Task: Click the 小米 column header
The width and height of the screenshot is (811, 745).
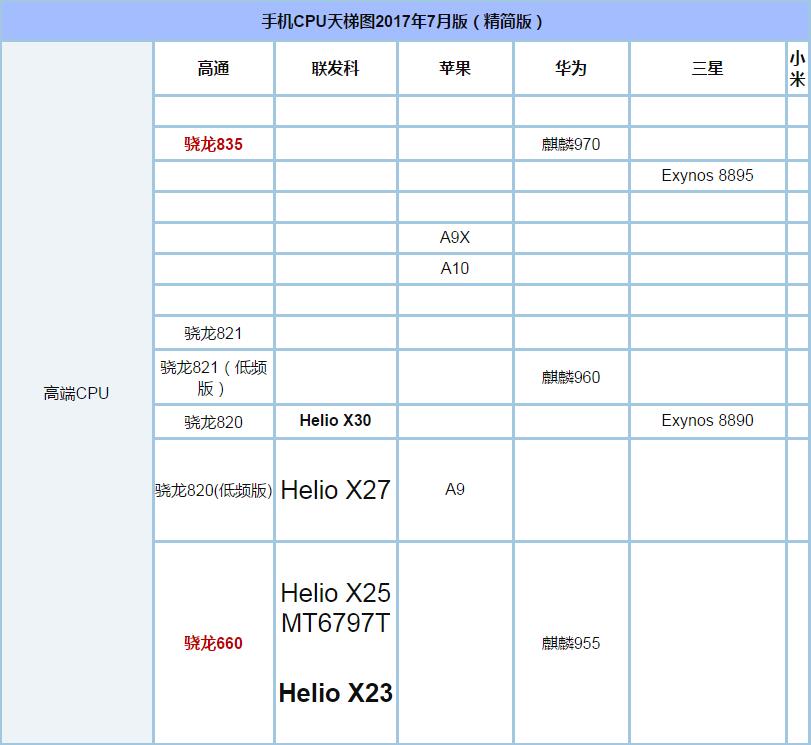Action: click(798, 67)
